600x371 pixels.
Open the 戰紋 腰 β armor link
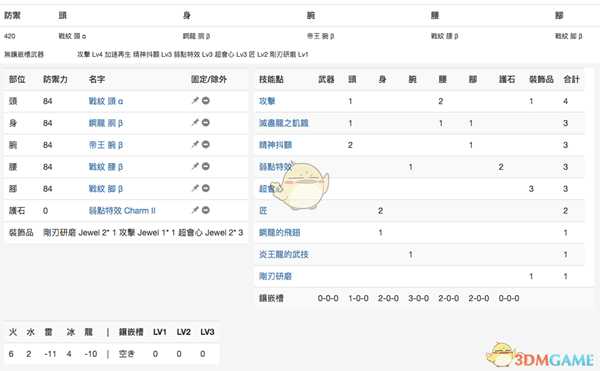106,167
